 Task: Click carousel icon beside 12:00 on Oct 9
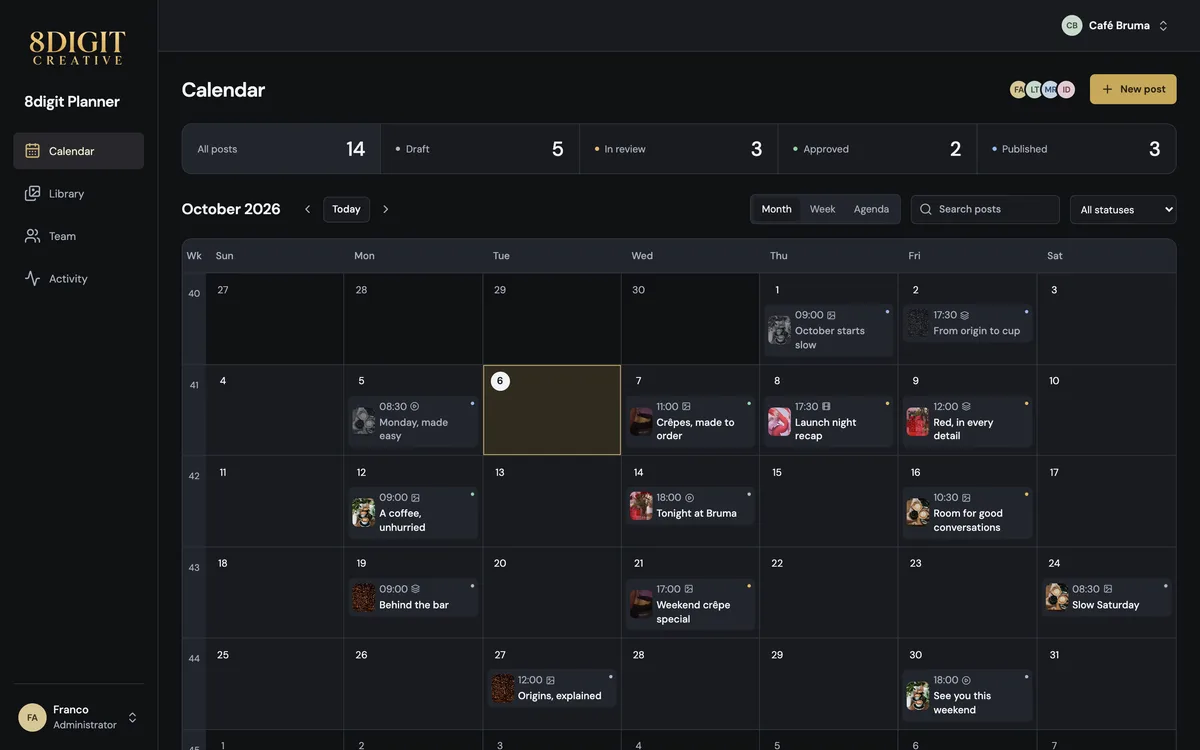(x=966, y=407)
